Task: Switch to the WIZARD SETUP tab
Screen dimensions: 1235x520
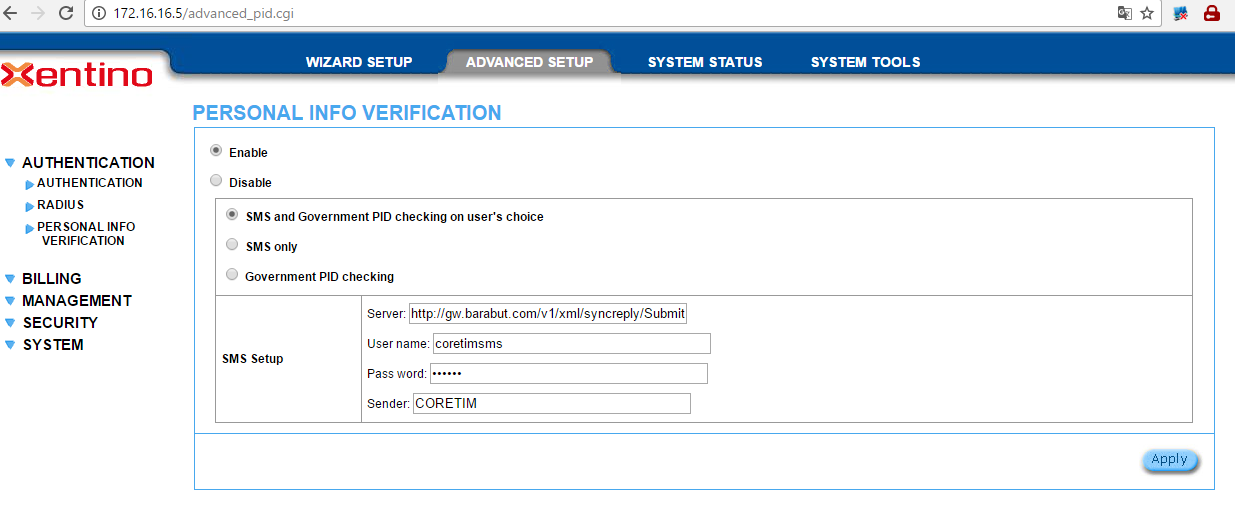Action: [x=359, y=62]
